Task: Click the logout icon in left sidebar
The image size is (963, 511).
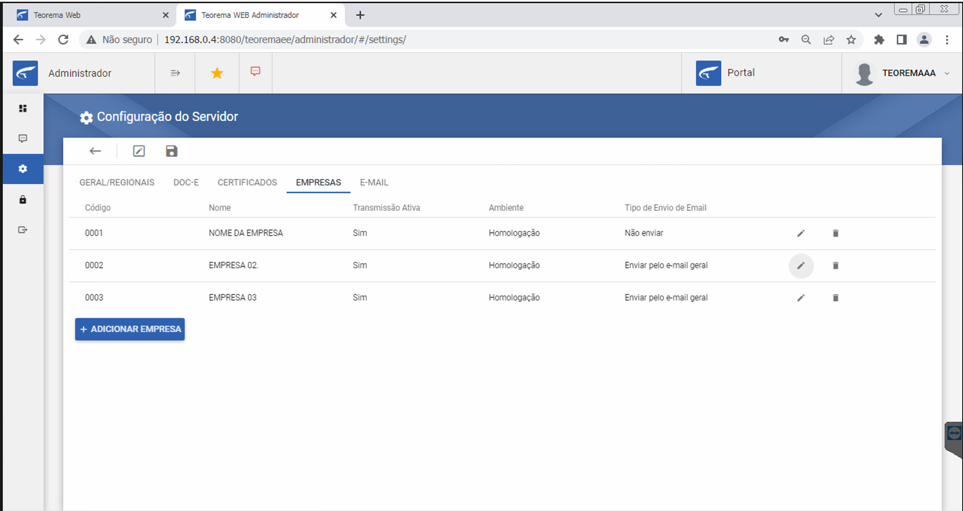Action: pos(23,230)
